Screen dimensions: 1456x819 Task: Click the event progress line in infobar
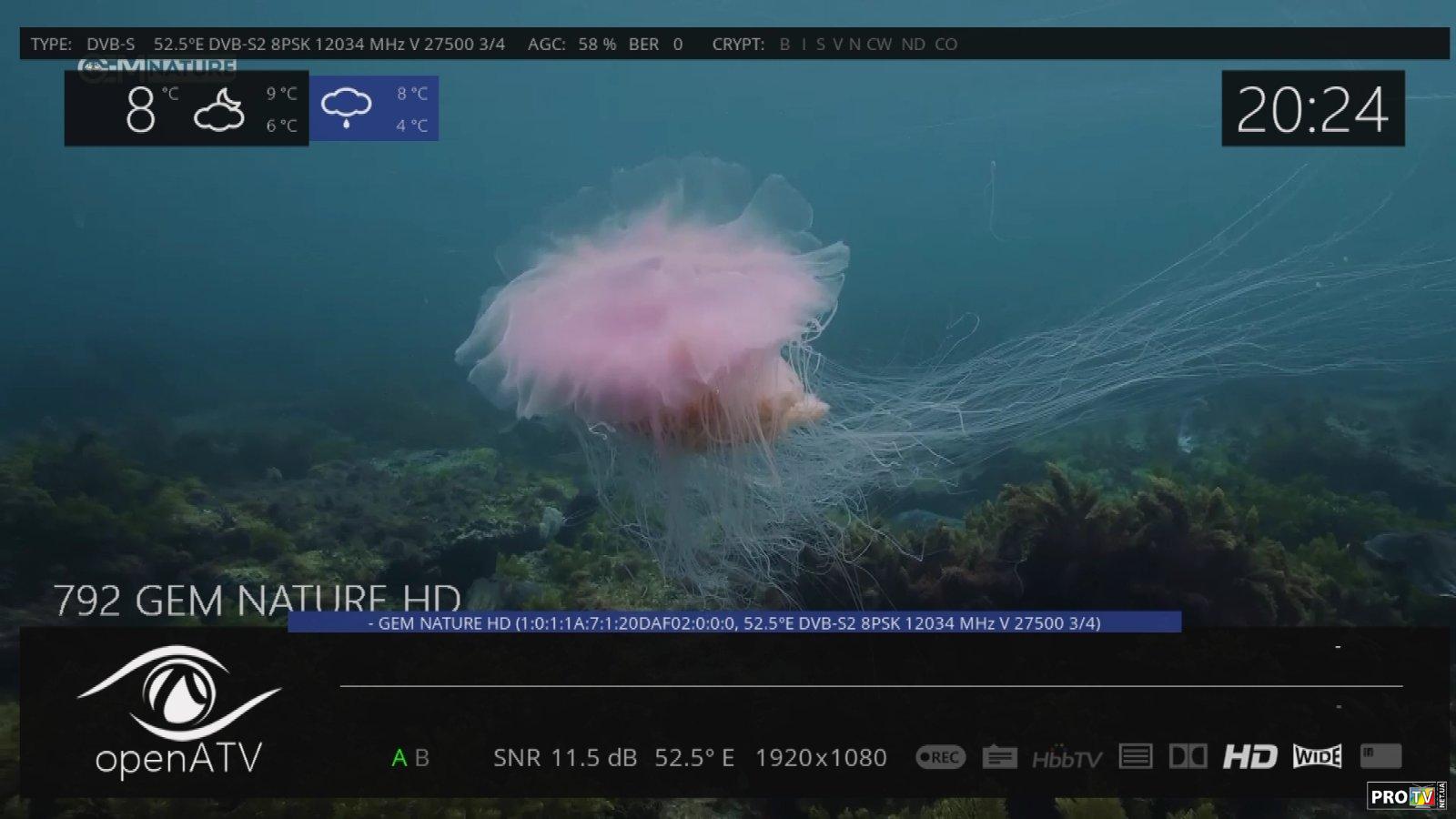click(x=870, y=686)
